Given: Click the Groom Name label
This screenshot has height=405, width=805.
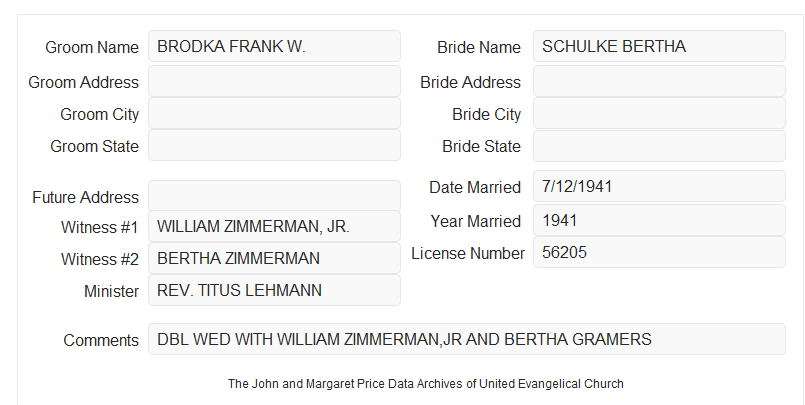Looking at the screenshot, I should click(x=92, y=47).
